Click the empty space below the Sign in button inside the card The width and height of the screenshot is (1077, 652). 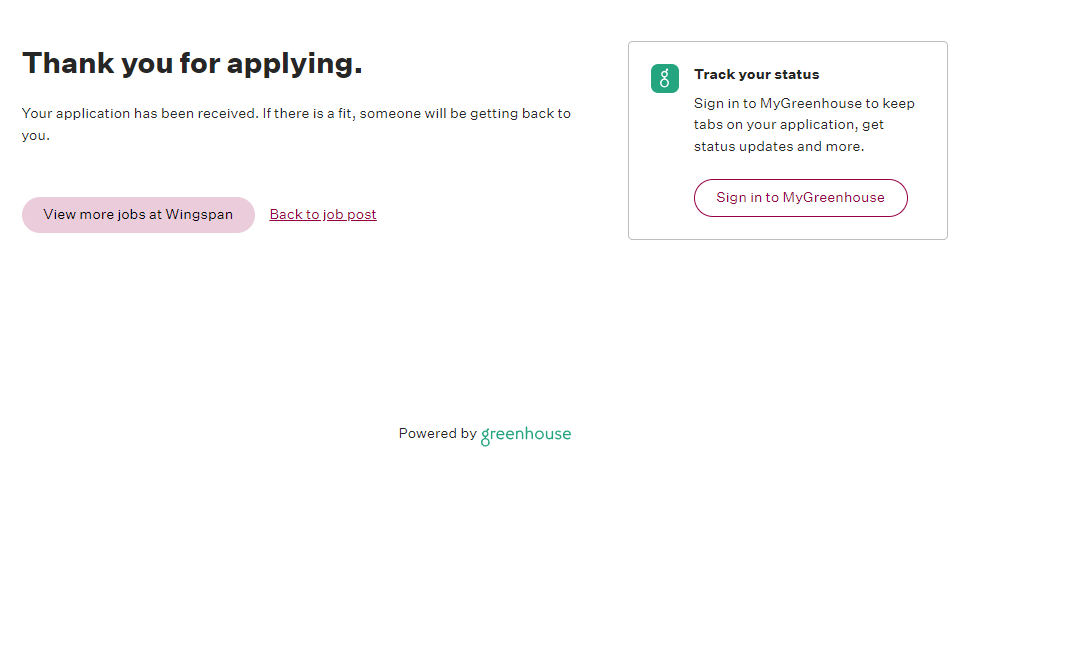click(x=800, y=228)
